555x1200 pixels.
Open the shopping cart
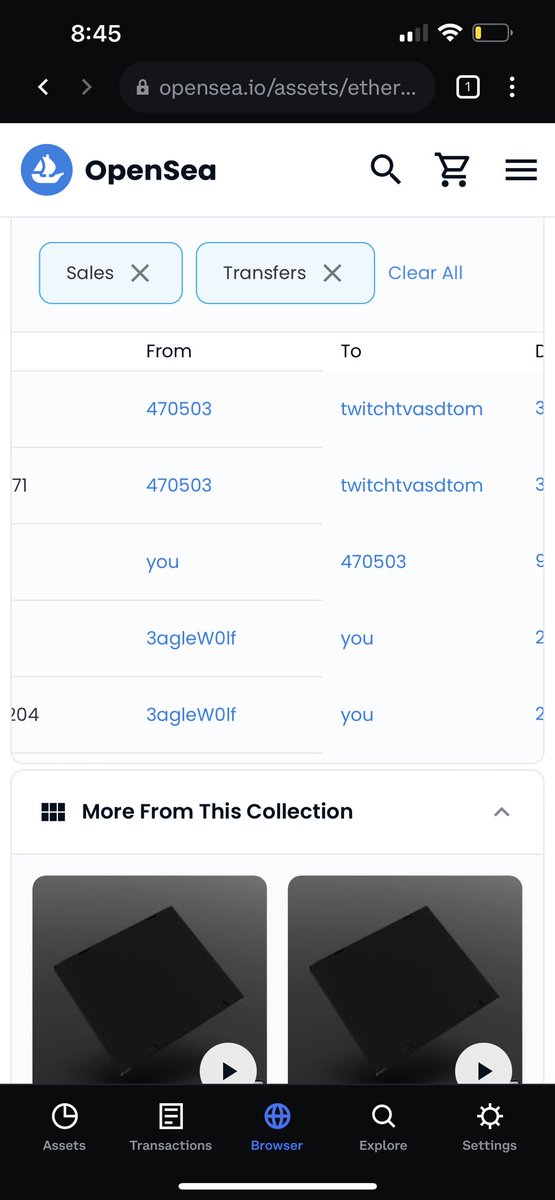click(x=453, y=169)
